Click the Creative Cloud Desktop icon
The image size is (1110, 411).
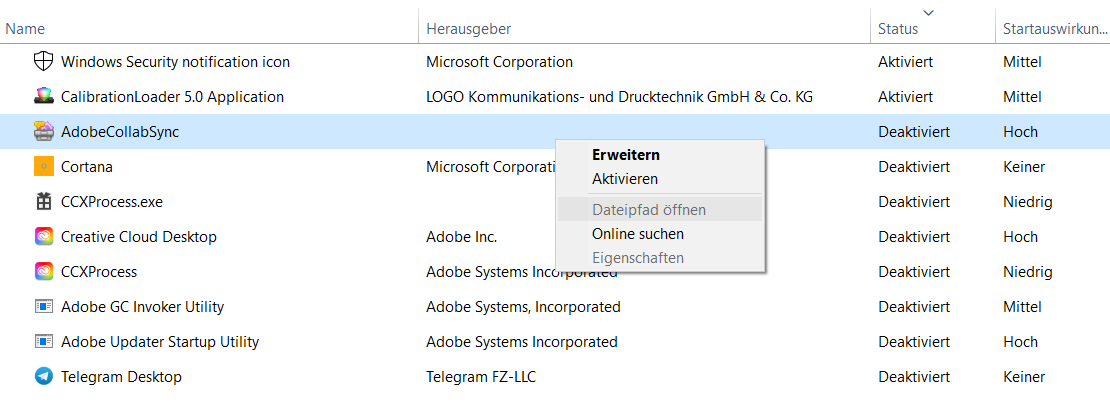(43, 237)
